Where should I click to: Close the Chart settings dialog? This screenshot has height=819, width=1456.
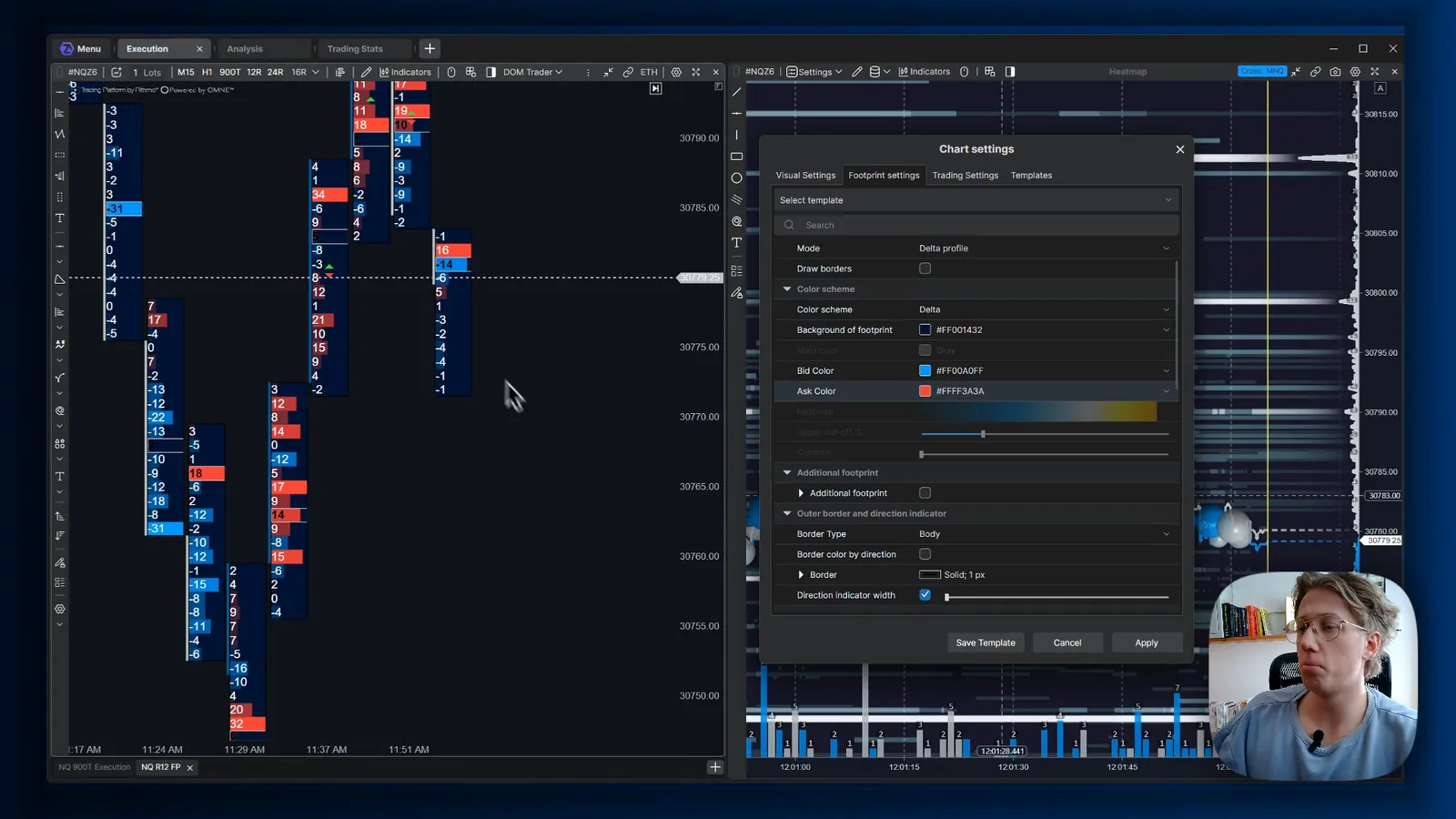pyautogui.click(x=1180, y=149)
